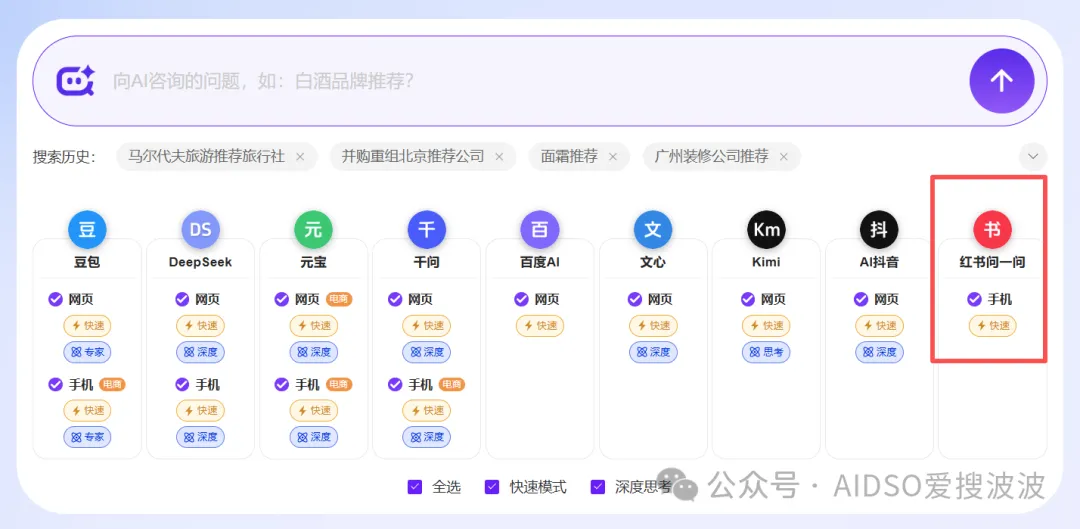Image resolution: width=1080 pixels, height=529 pixels.
Task: Remove 马尔代夫旅游推荐旅行社 from search history
Action: [x=300, y=156]
